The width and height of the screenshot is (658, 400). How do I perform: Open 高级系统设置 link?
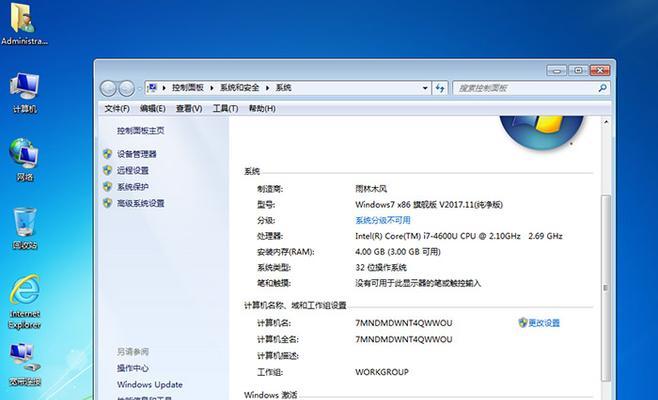141,203
